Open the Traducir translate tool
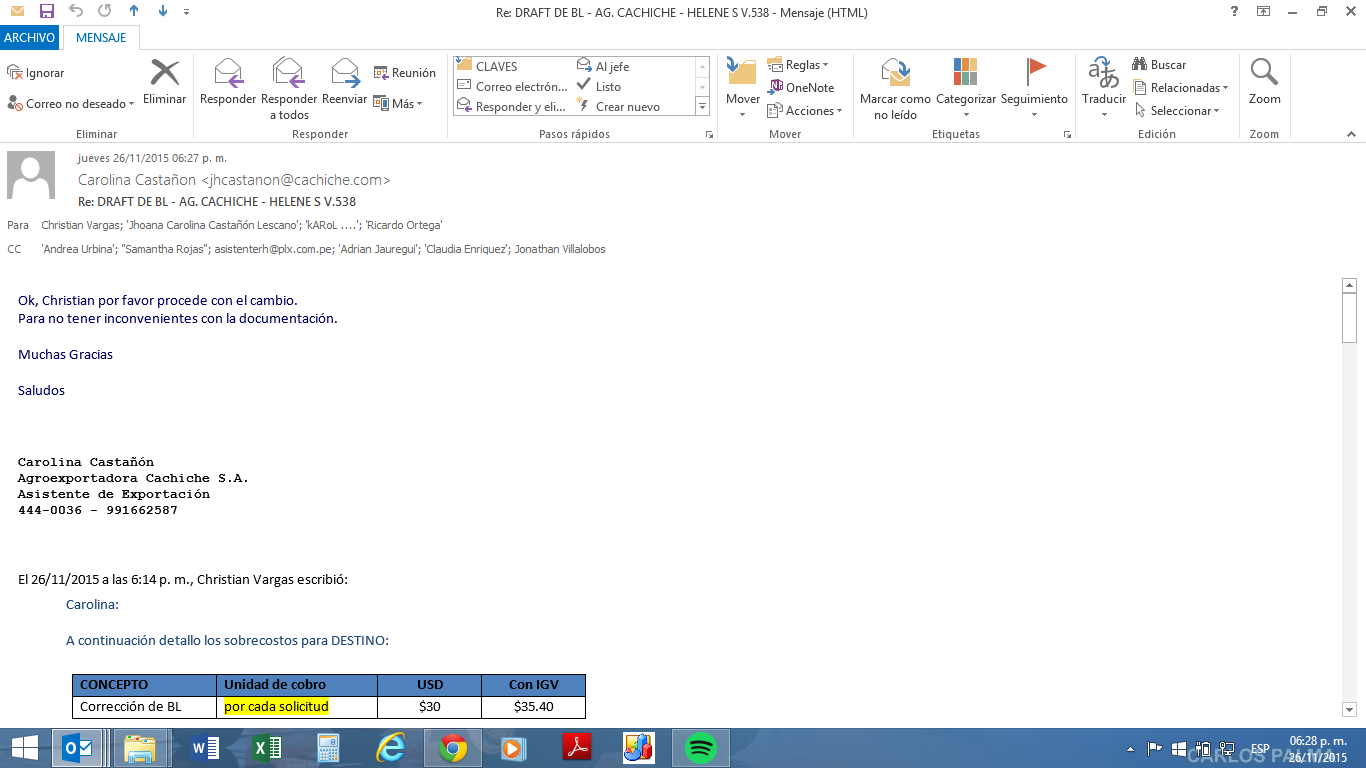Image resolution: width=1366 pixels, height=768 pixels. pos(1104,74)
